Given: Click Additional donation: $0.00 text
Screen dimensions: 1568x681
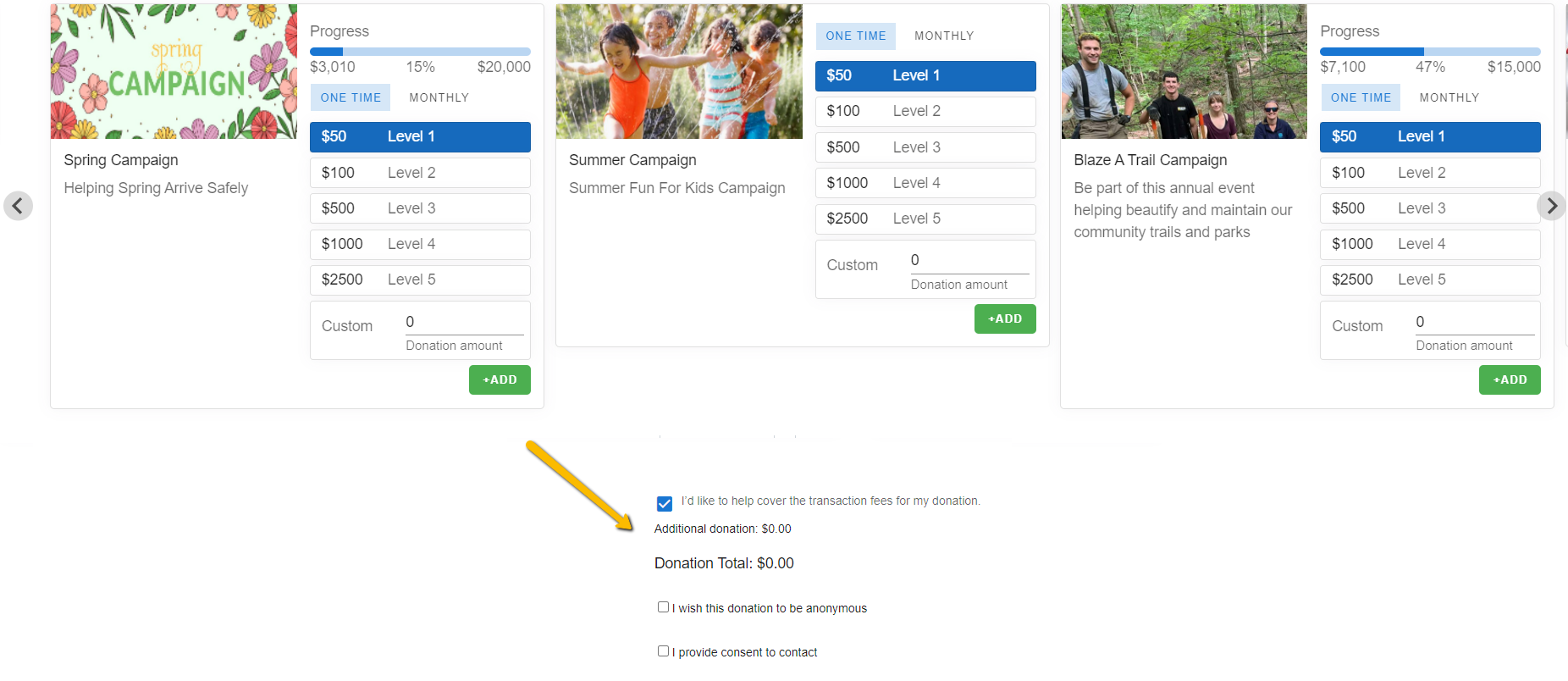Looking at the screenshot, I should (x=722, y=529).
